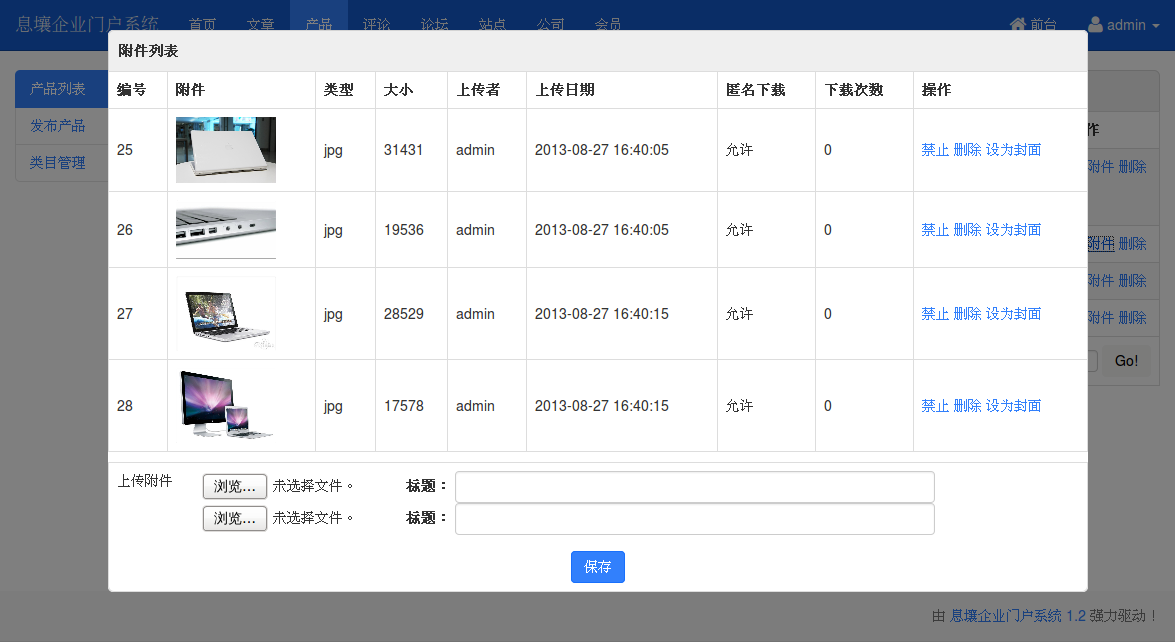Viewport: 1175px width, 642px height.
Task: Set attachment 27 as cover with 设为封面
Action: (1013, 314)
